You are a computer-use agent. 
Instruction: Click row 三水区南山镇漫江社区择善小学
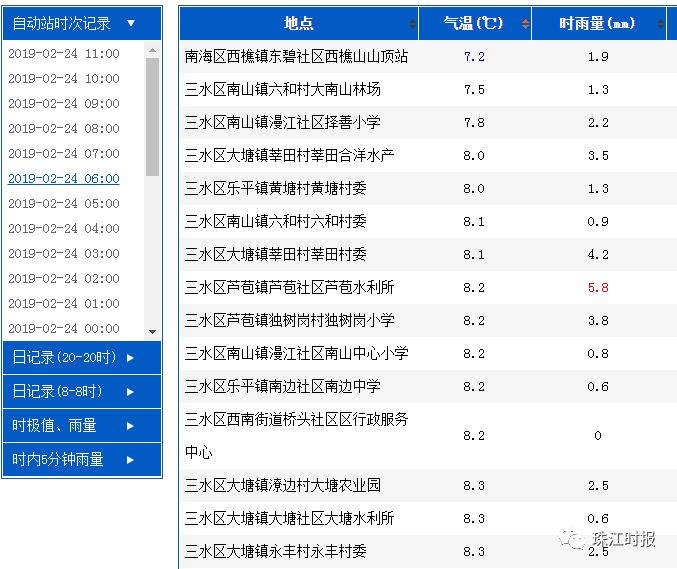(428, 123)
